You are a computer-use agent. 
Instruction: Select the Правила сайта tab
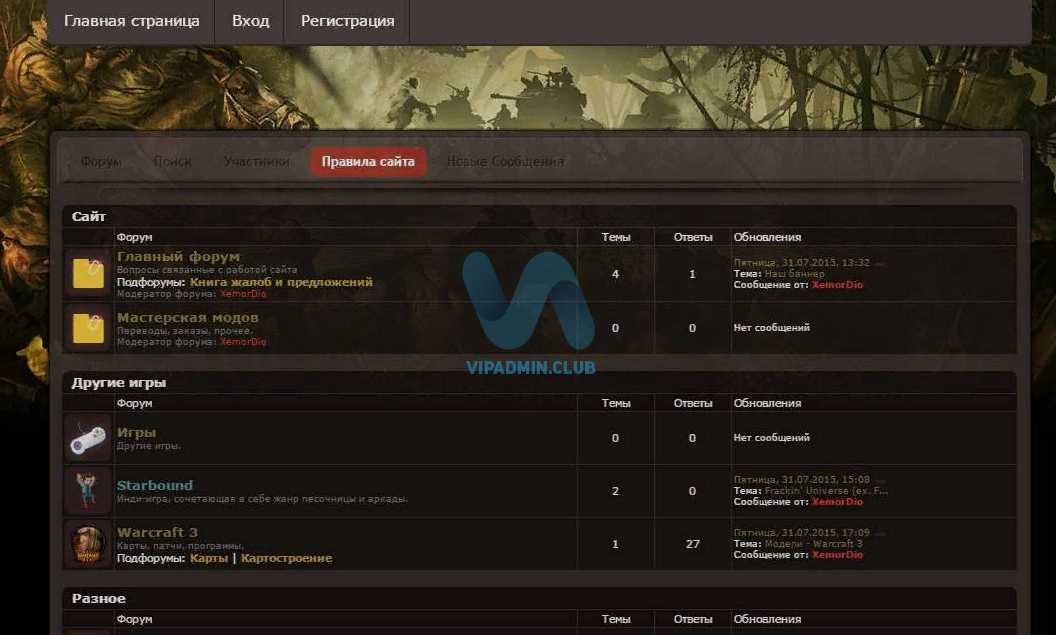pos(368,162)
